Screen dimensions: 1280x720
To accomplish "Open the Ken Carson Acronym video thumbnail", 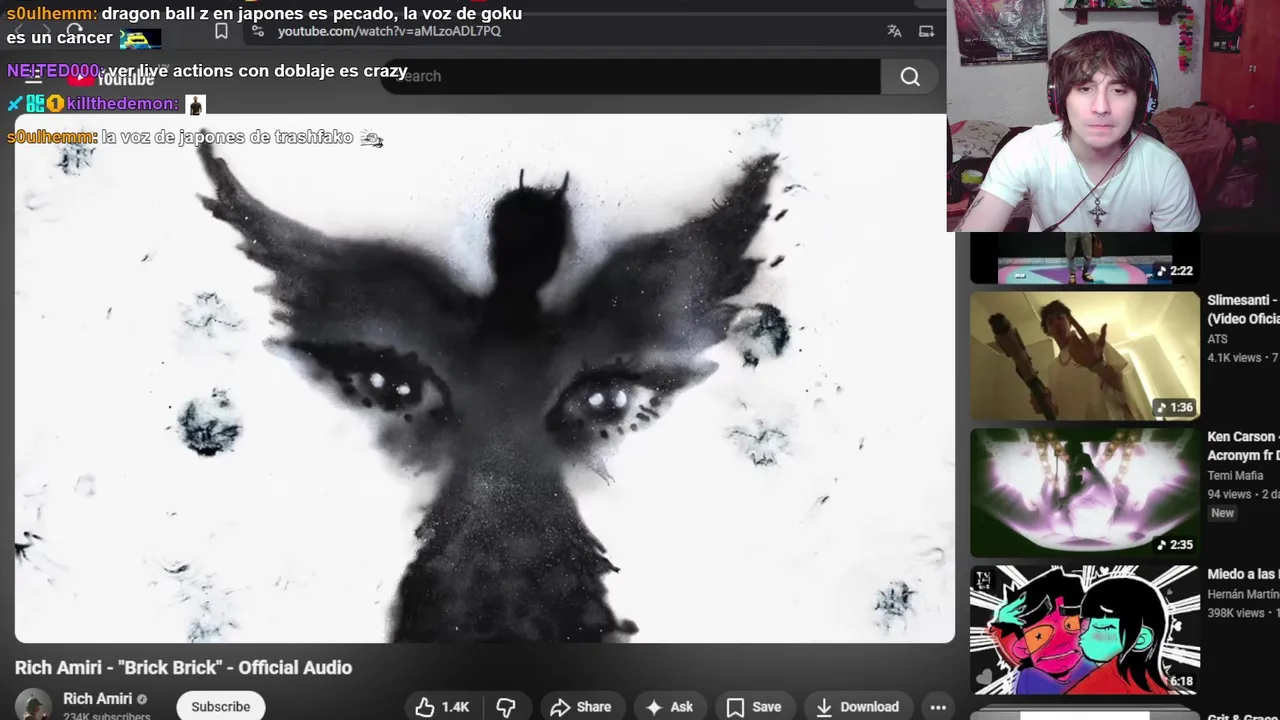I will tap(1085, 492).
